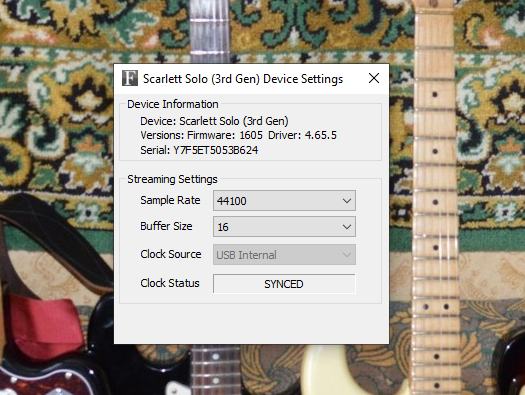Close the Scarlett Solo Device Settings window

374,78
